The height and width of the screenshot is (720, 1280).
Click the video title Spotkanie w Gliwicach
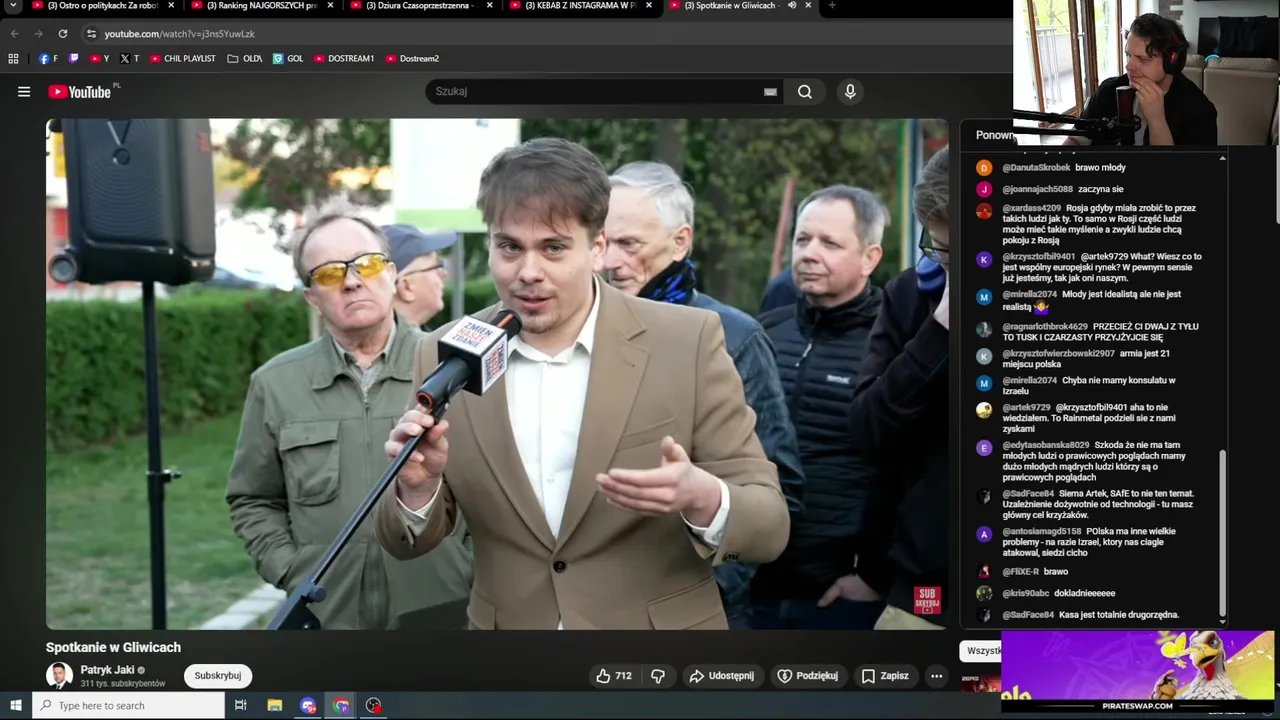click(x=113, y=647)
